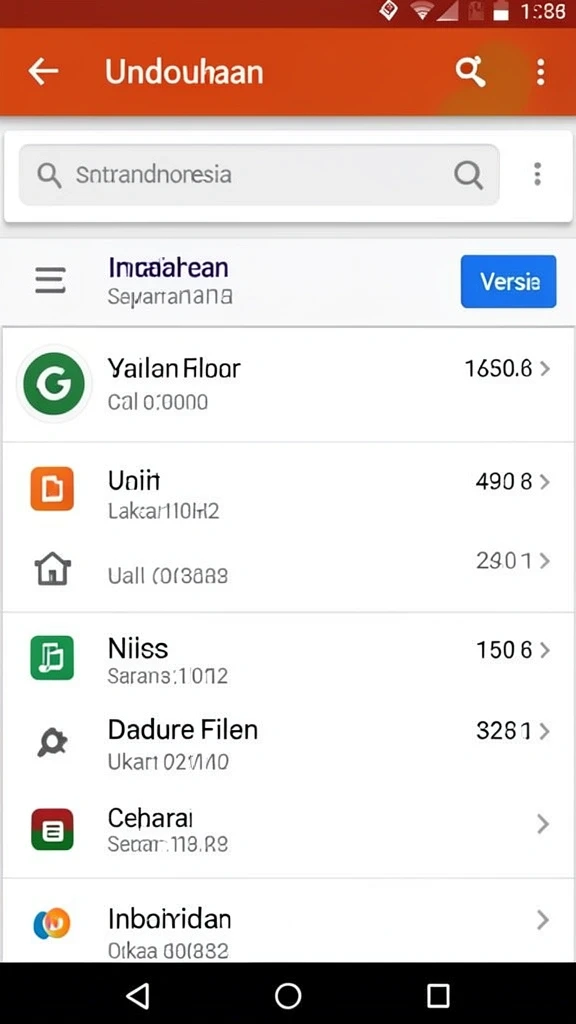Select the Dadure Filen list entry

point(288,743)
